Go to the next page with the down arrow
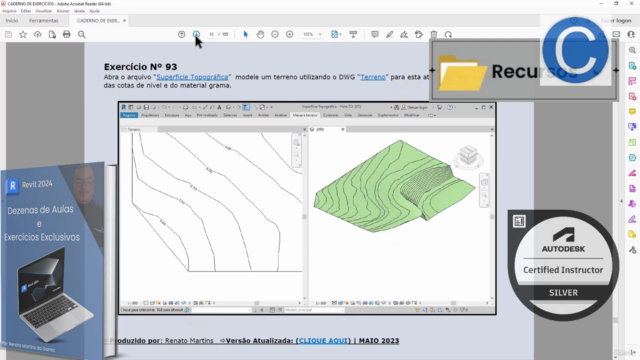 (x=196, y=35)
